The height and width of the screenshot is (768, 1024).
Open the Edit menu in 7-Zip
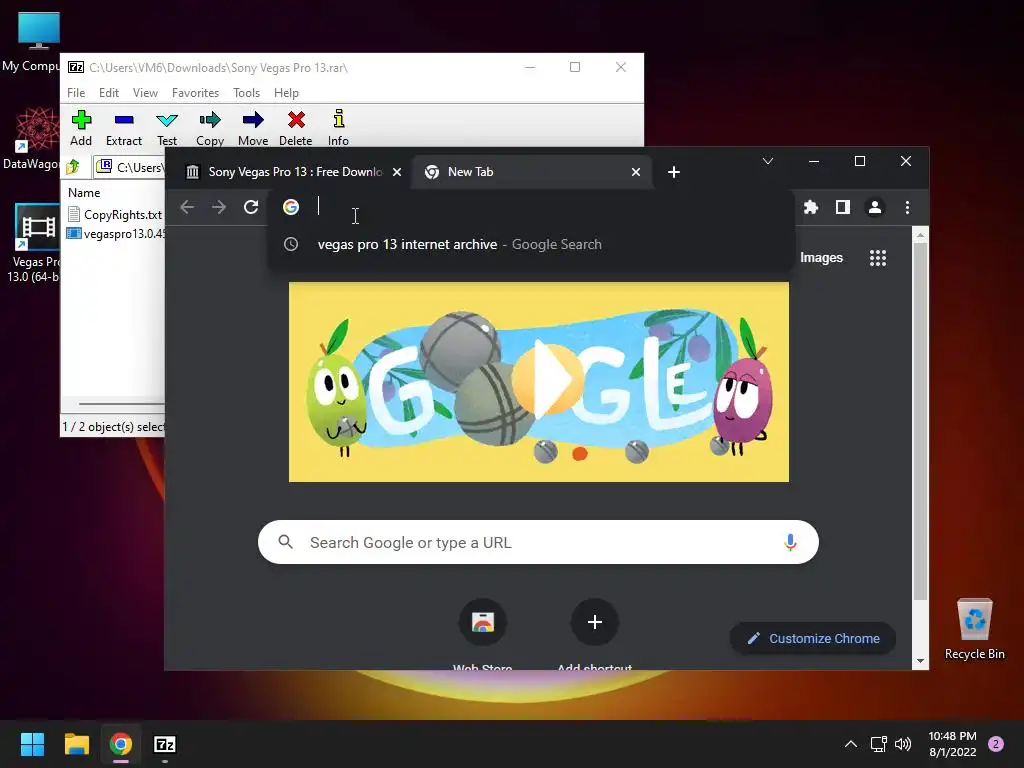109,93
